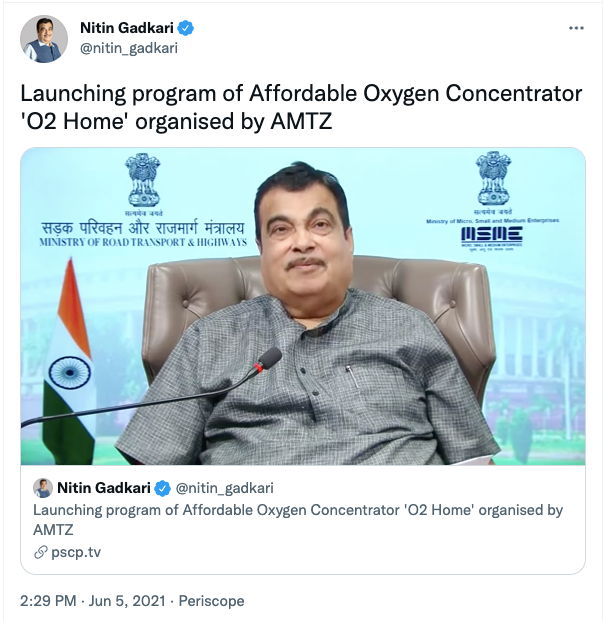
Task: Click the MSME logo in the broadcast image
Action: (491, 234)
